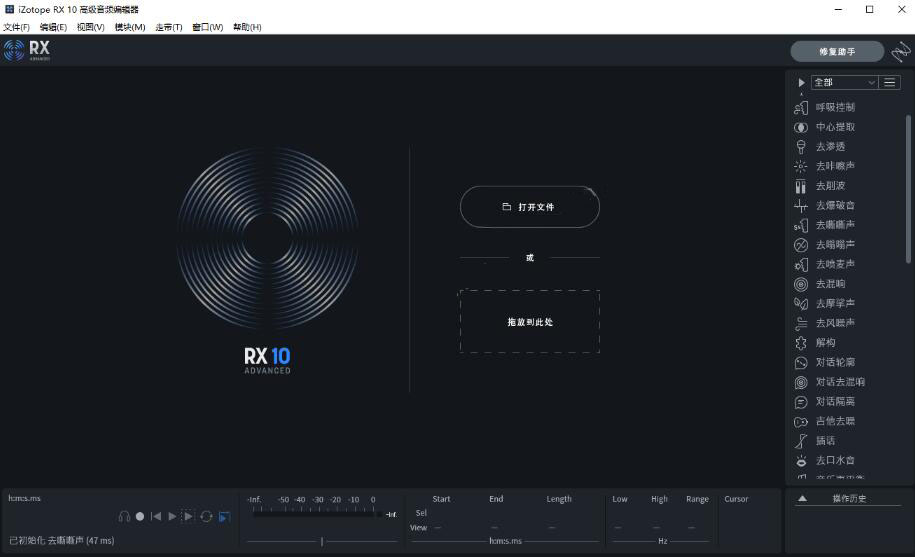Toggle loop playback
This screenshot has height=557, width=915.
pyautogui.click(x=206, y=516)
